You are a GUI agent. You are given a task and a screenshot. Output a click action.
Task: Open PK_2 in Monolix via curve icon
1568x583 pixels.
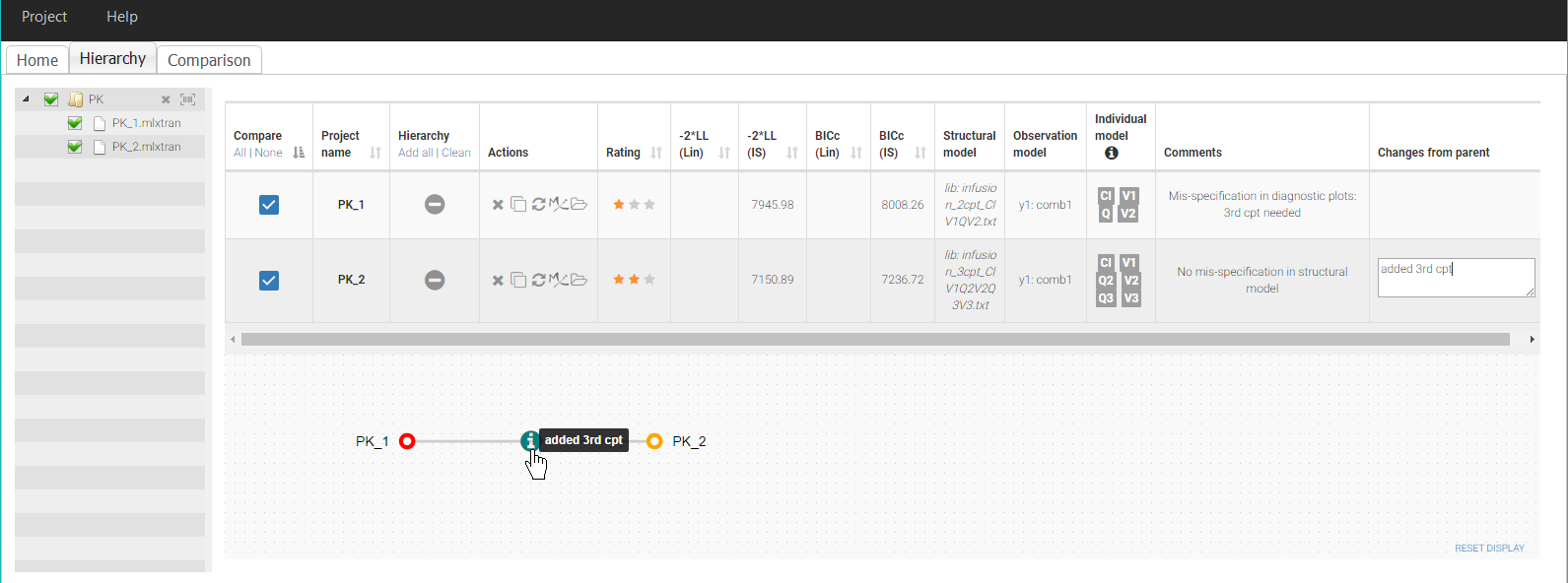pos(558,280)
